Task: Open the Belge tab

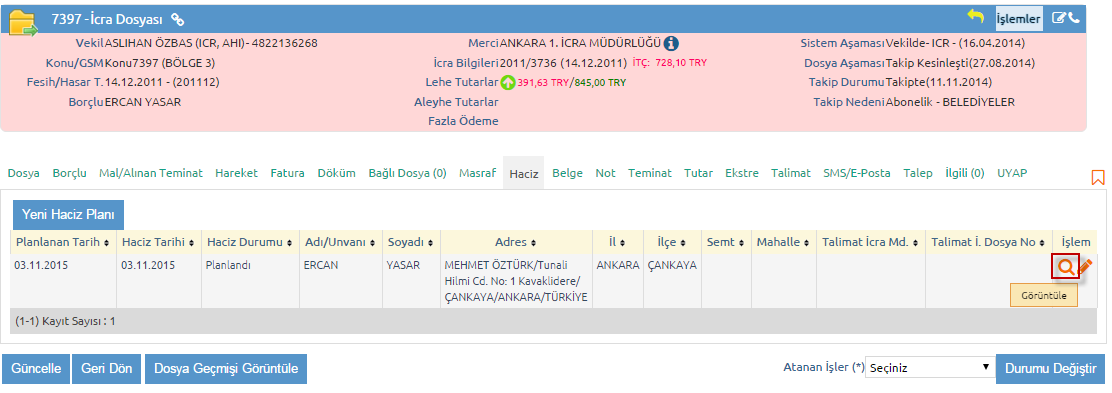Action: coord(567,173)
